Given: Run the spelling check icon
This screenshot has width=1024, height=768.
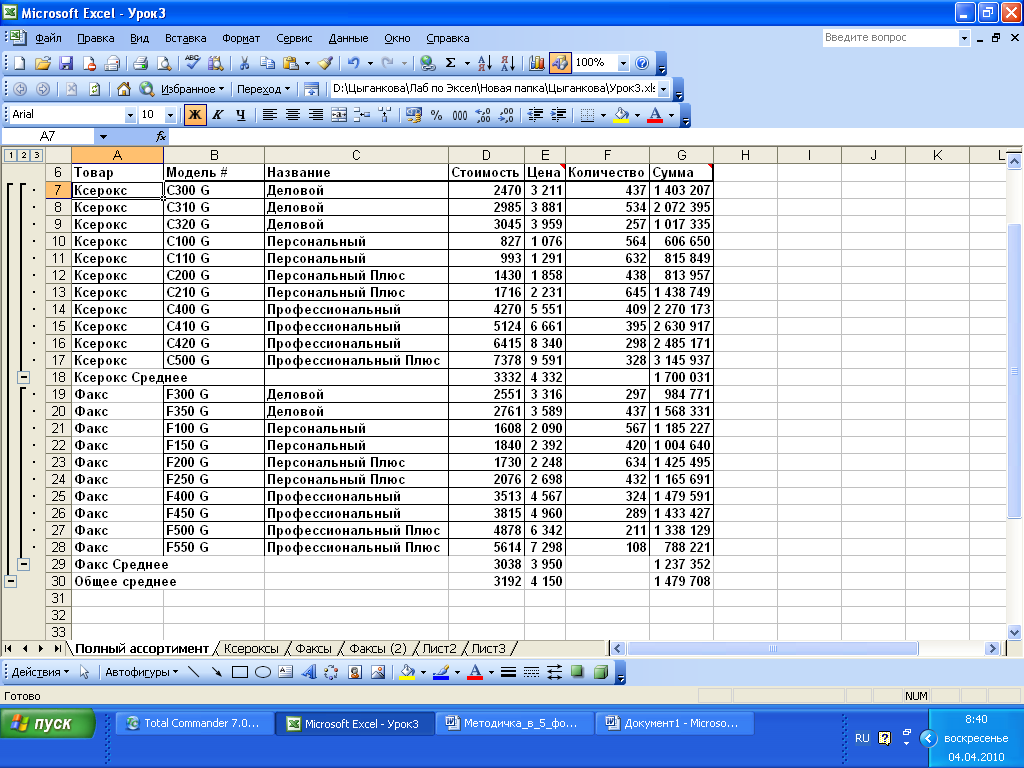Looking at the screenshot, I should 193,63.
